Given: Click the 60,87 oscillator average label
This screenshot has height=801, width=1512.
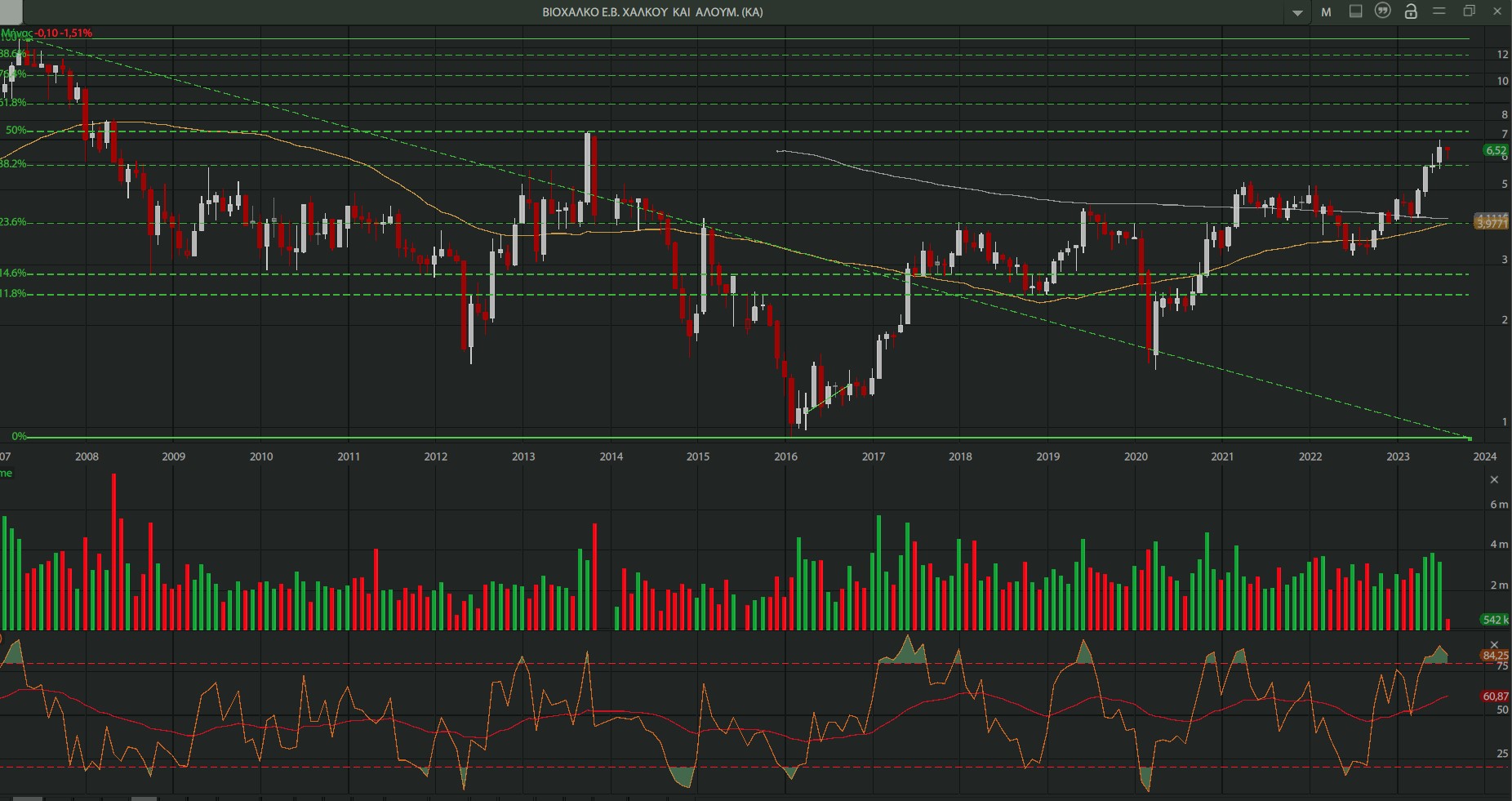Looking at the screenshot, I should tap(1495, 696).
